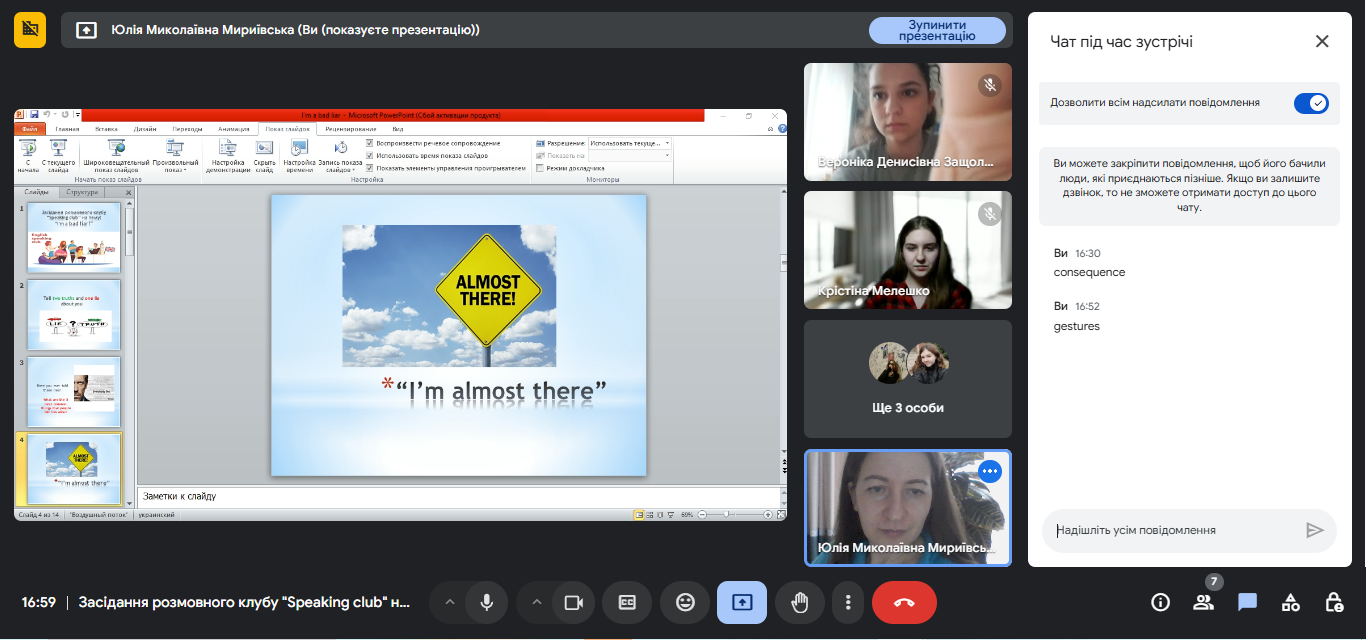This screenshot has width=1366, height=640.
Task: Expand the microphone audio settings arrow
Action: coord(450,602)
